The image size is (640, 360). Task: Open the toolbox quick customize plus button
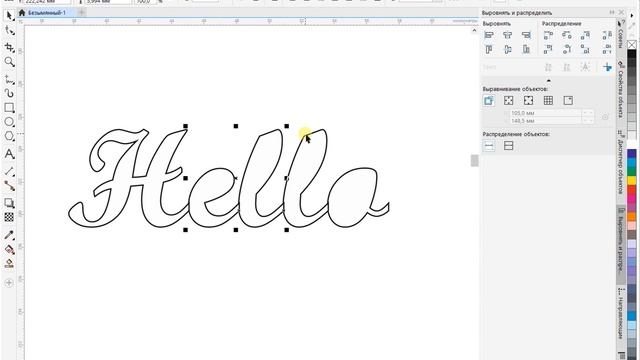(9, 282)
